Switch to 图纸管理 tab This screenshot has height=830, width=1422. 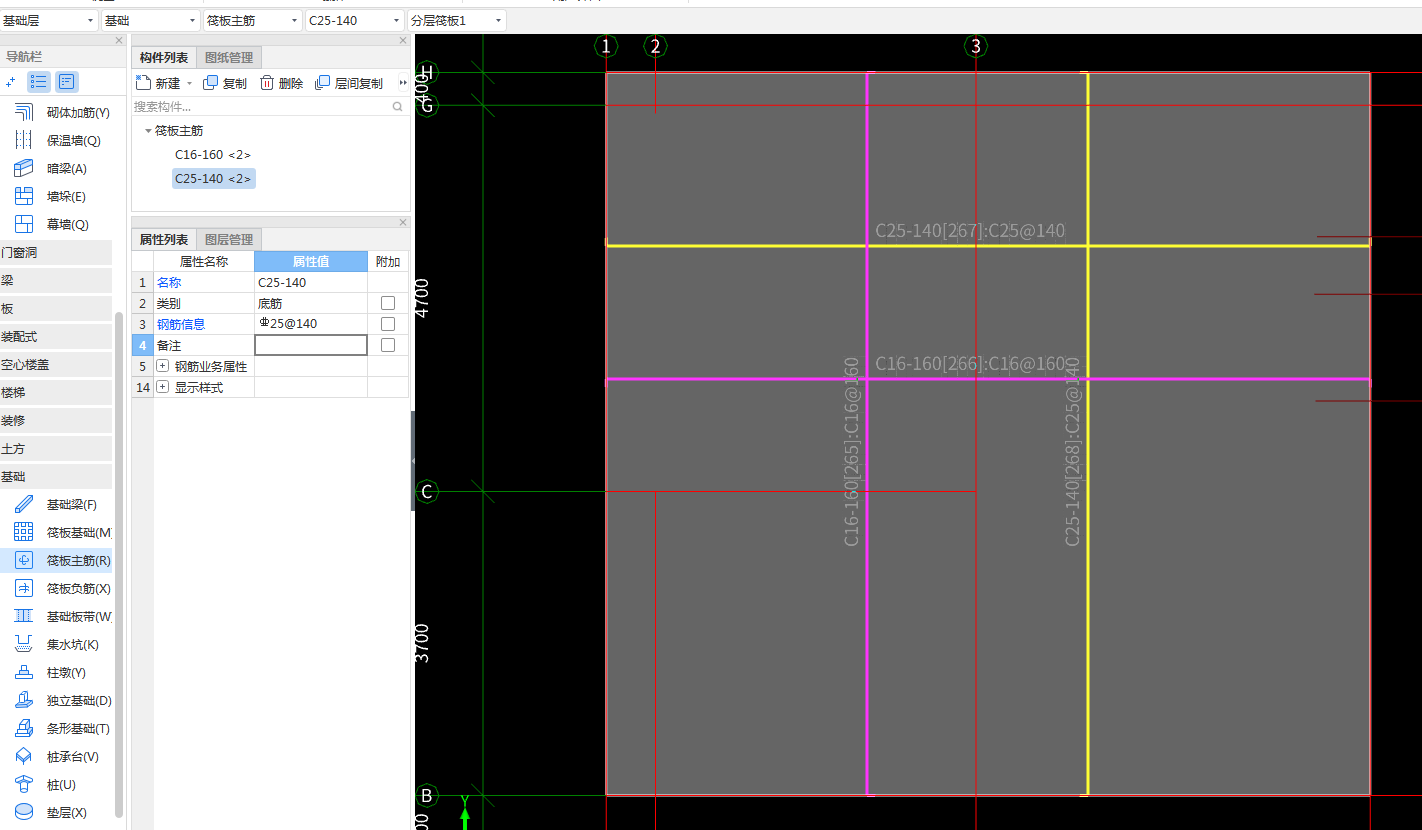(229, 58)
